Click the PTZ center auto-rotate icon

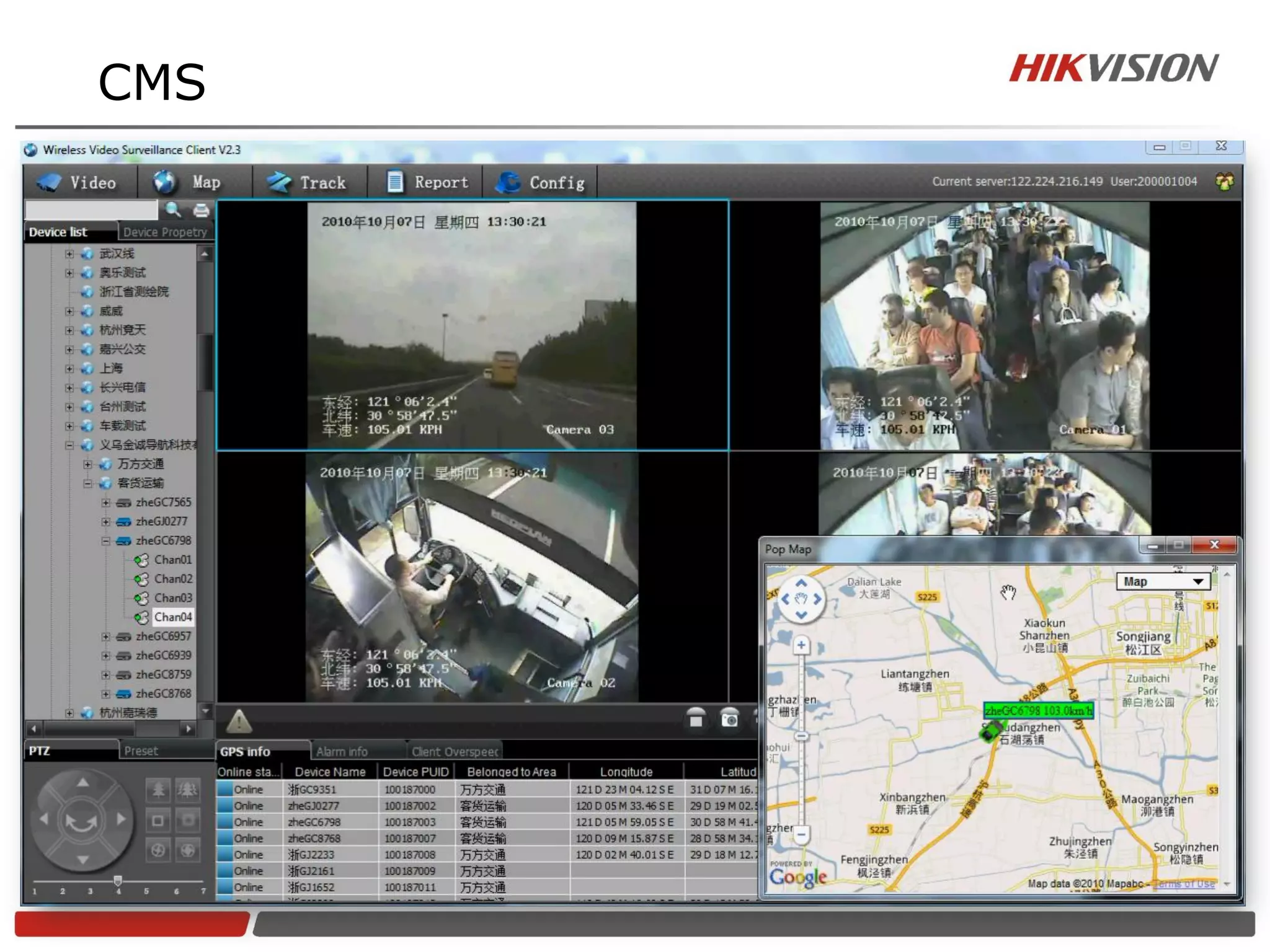(82, 821)
